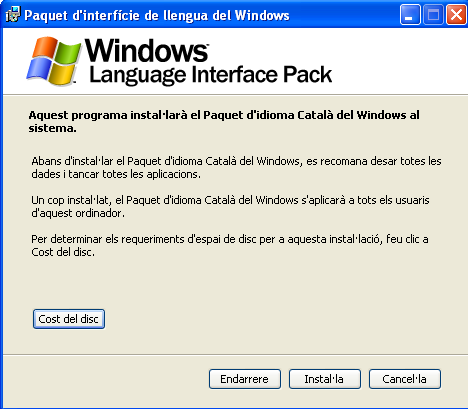Click the paragraph starting Un cop instal·lat
Viewport: 468px width, 409px height.
[x=230, y=207]
